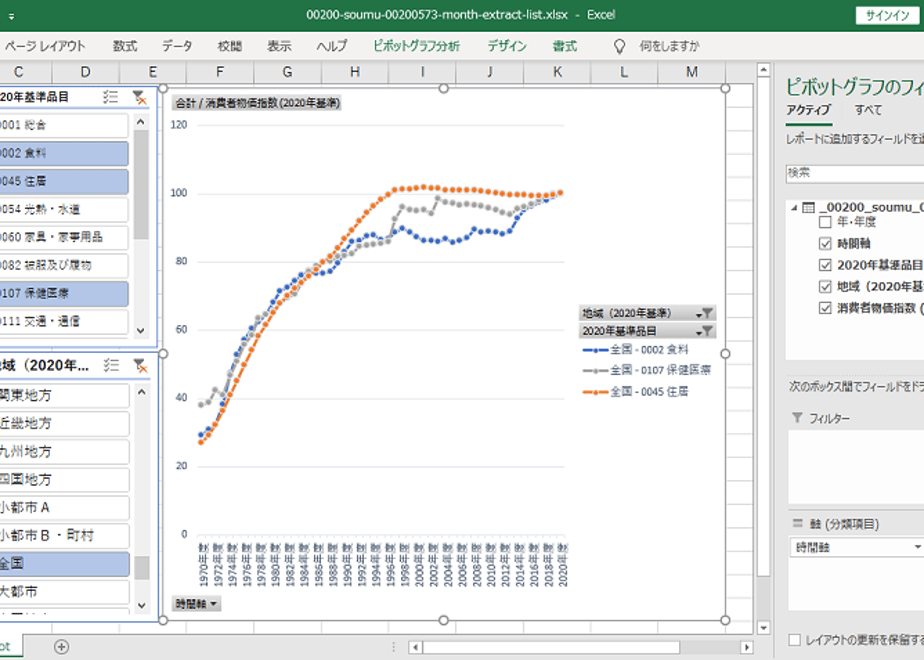Open the ピボットグラフ分析 ribbon tab

(x=417, y=46)
